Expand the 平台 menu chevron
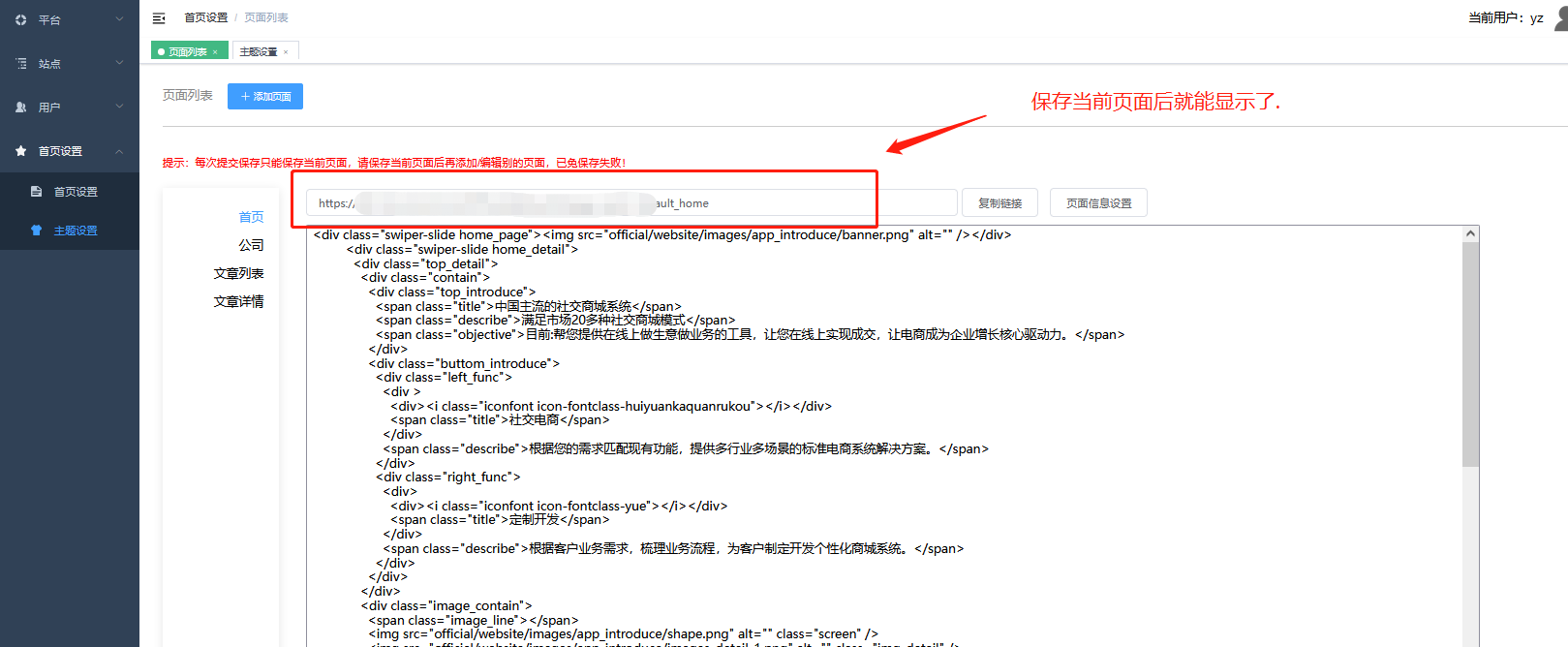This screenshot has width=1568, height=647. pos(119,19)
